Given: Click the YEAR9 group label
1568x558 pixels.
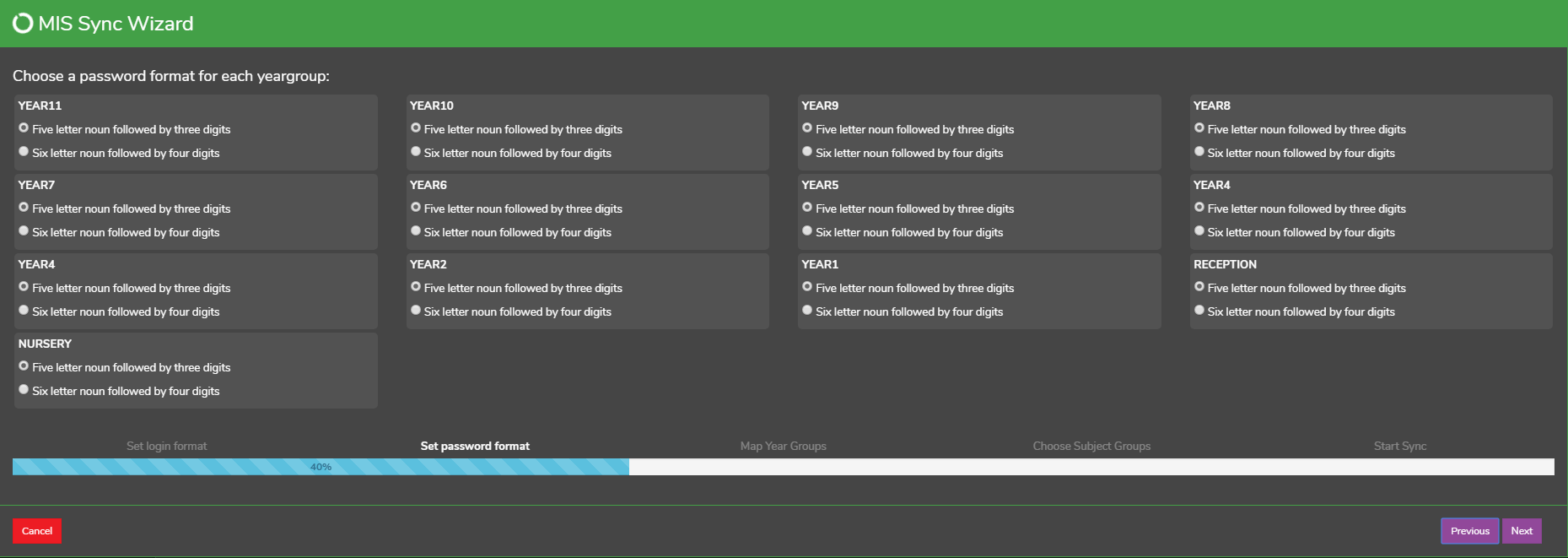Looking at the screenshot, I should (x=820, y=106).
